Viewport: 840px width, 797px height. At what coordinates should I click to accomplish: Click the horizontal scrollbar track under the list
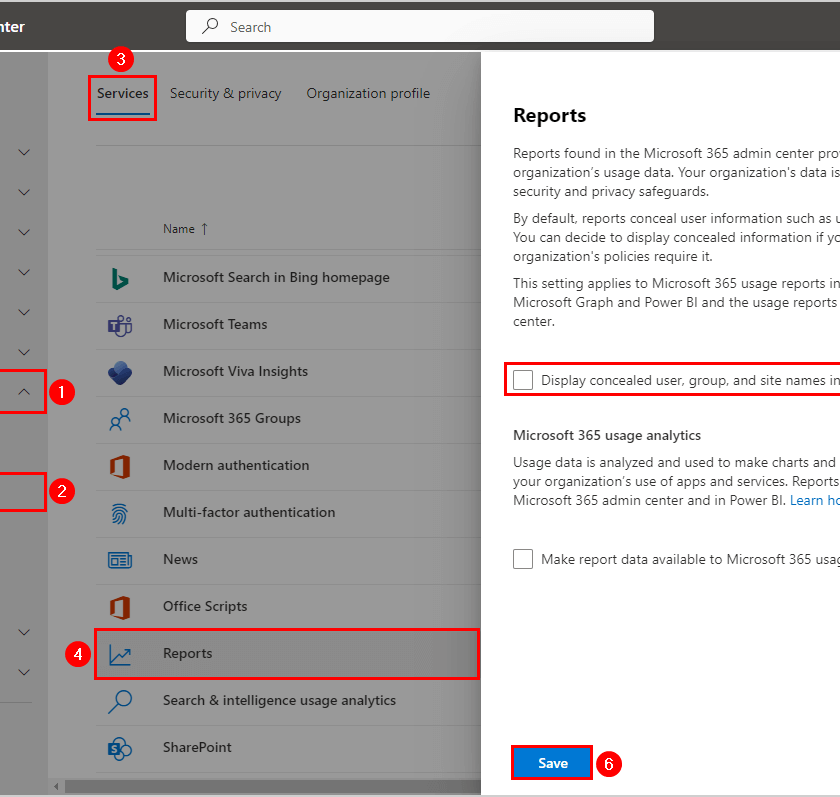point(272,787)
